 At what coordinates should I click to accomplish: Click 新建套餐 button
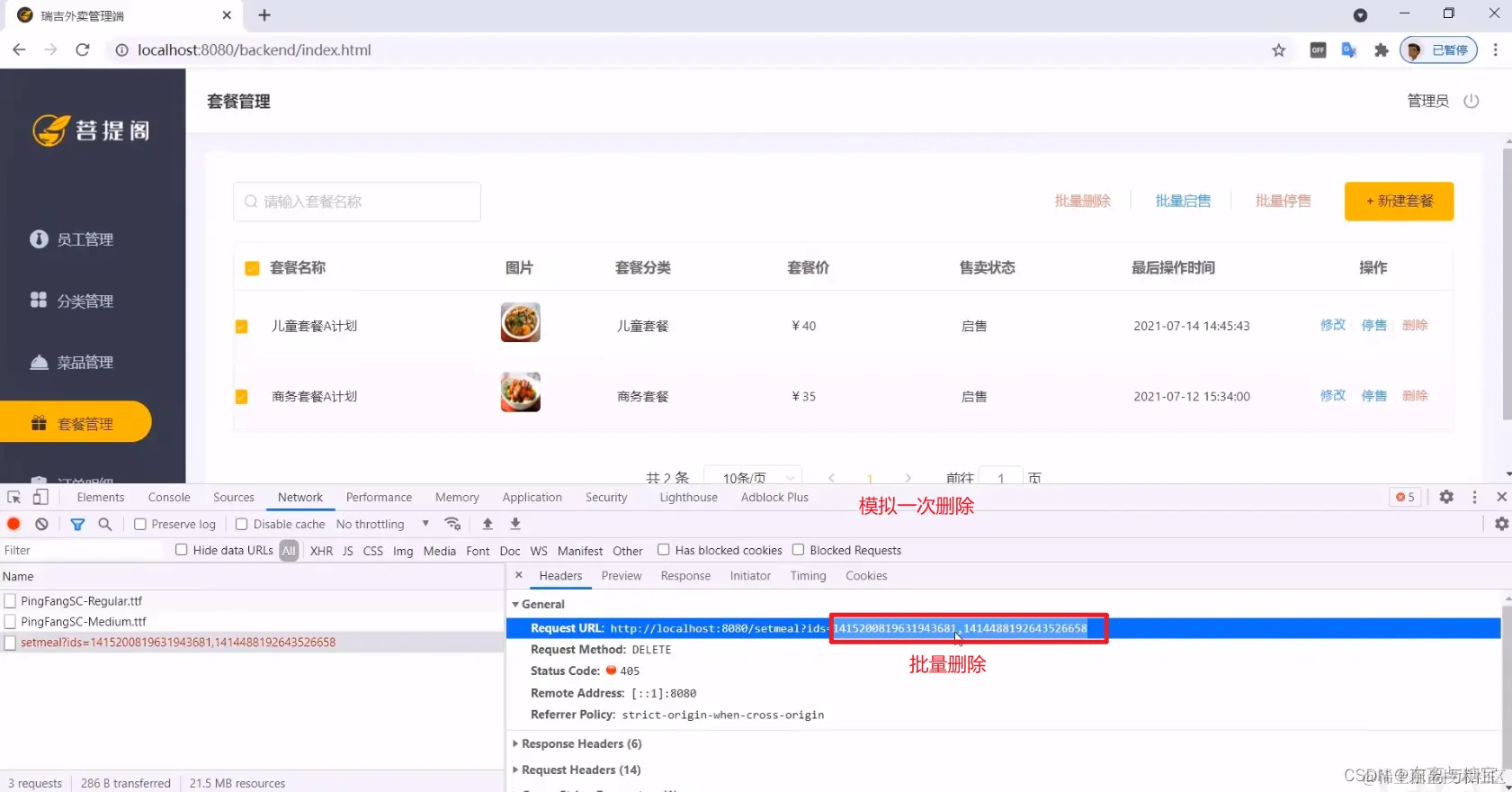click(x=1399, y=201)
